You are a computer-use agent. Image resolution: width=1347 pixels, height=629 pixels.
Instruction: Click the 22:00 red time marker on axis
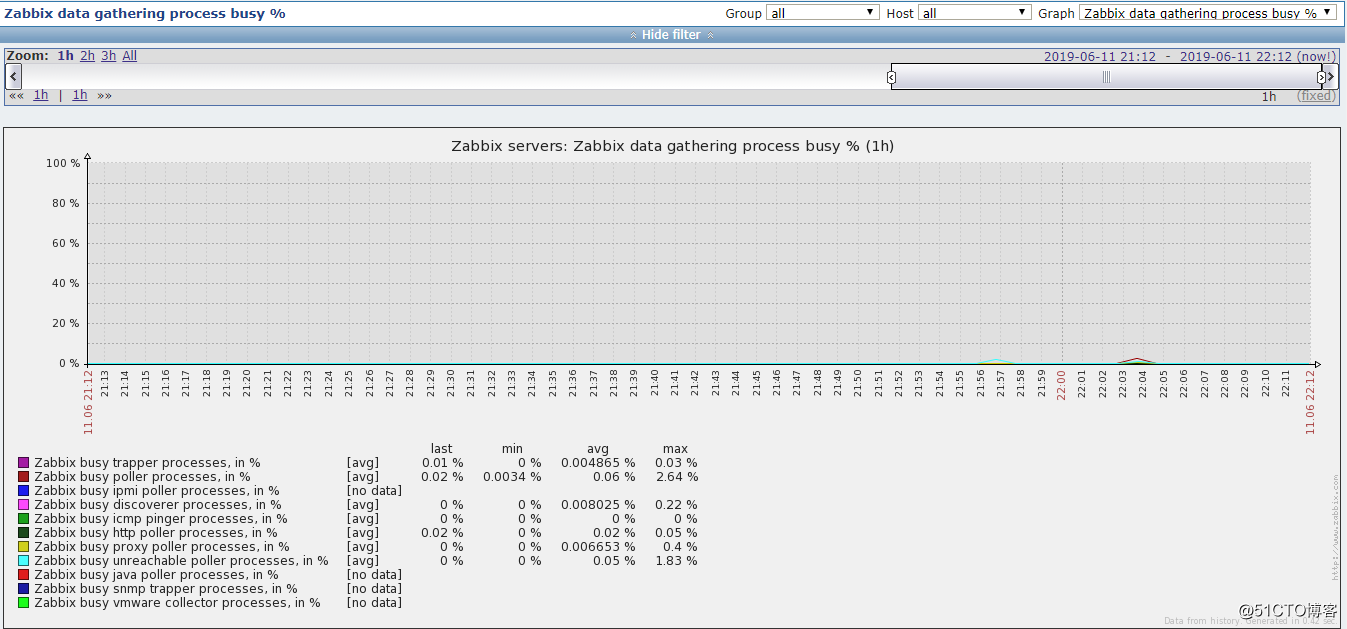tap(1062, 384)
